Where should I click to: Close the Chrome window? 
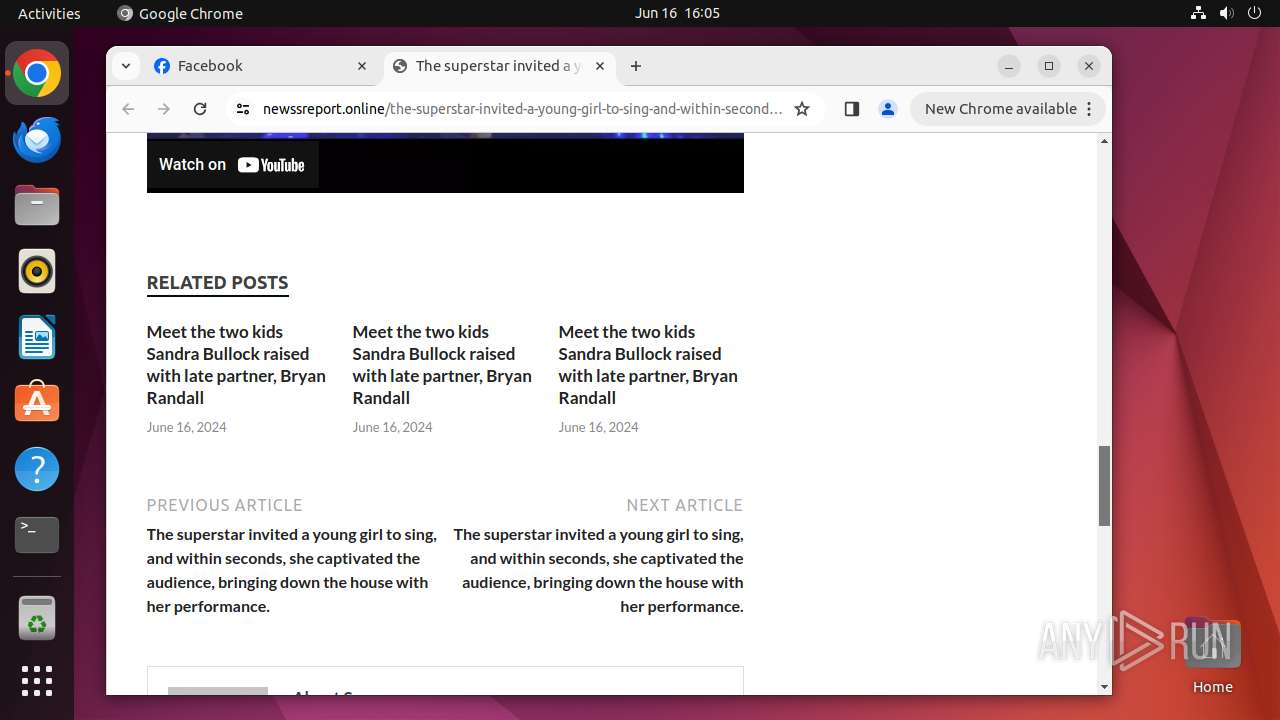pyautogui.click(x=1089, y=66)
